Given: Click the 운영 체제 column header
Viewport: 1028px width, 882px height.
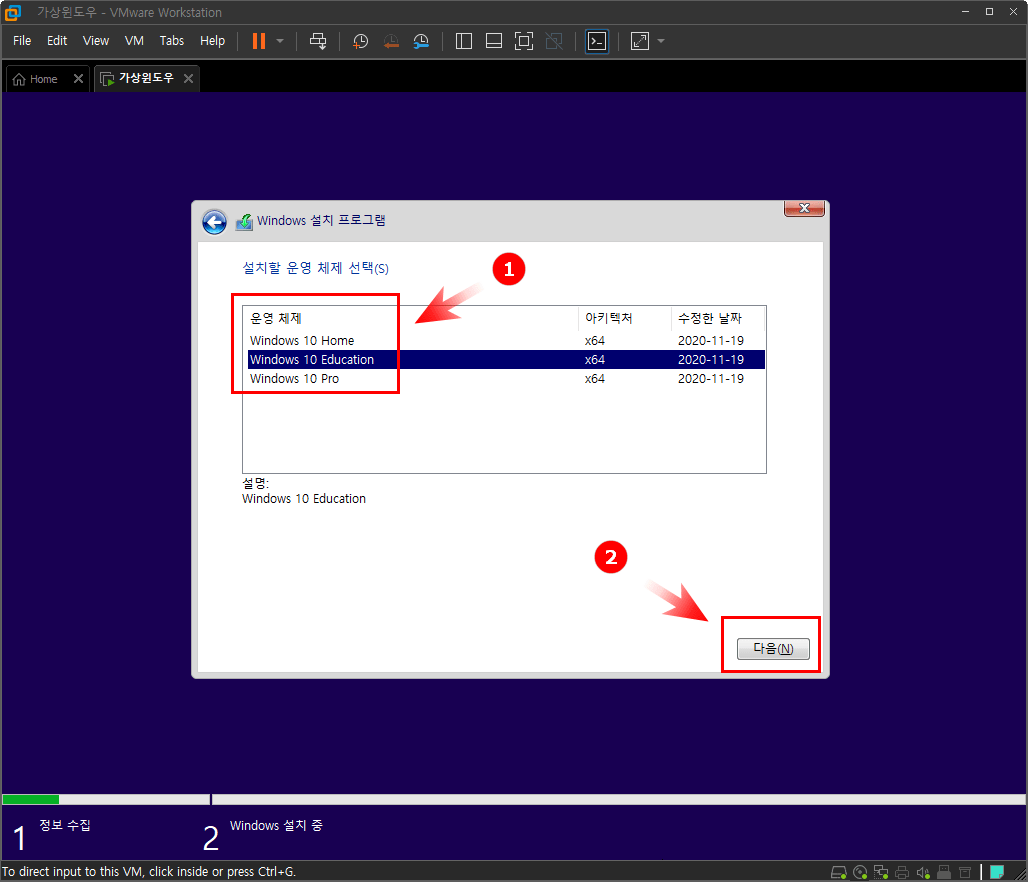Looking at the screenshot, I should (x=410, y=318).
